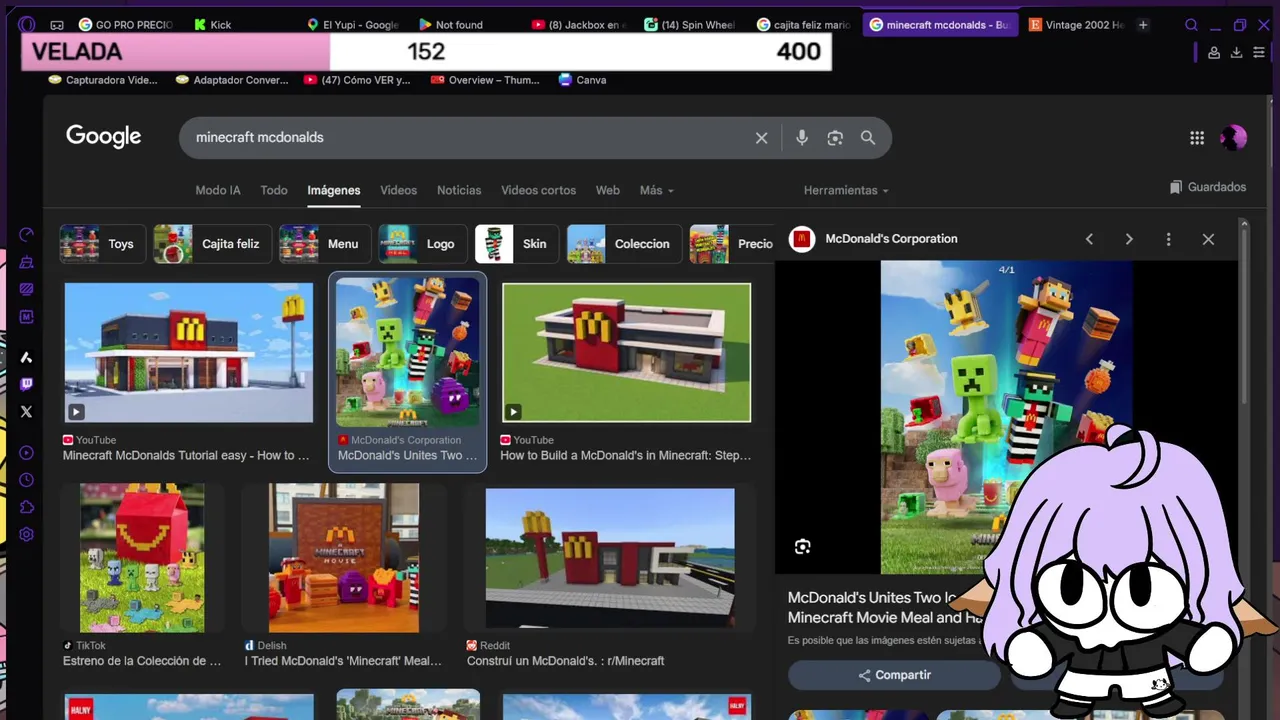Clear the Google search box text

click(762, 138)
